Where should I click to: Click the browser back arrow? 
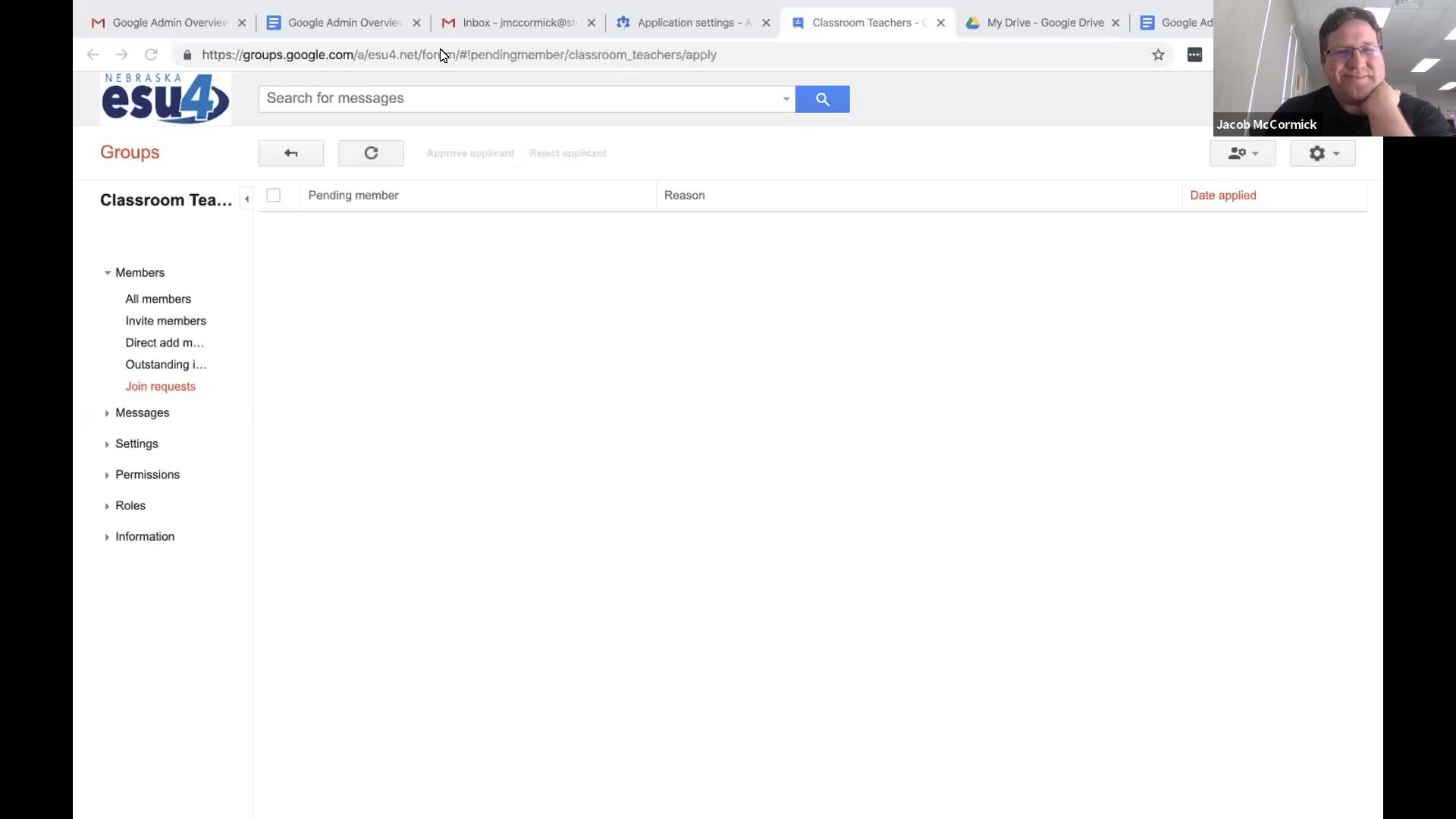click(93, 55)
